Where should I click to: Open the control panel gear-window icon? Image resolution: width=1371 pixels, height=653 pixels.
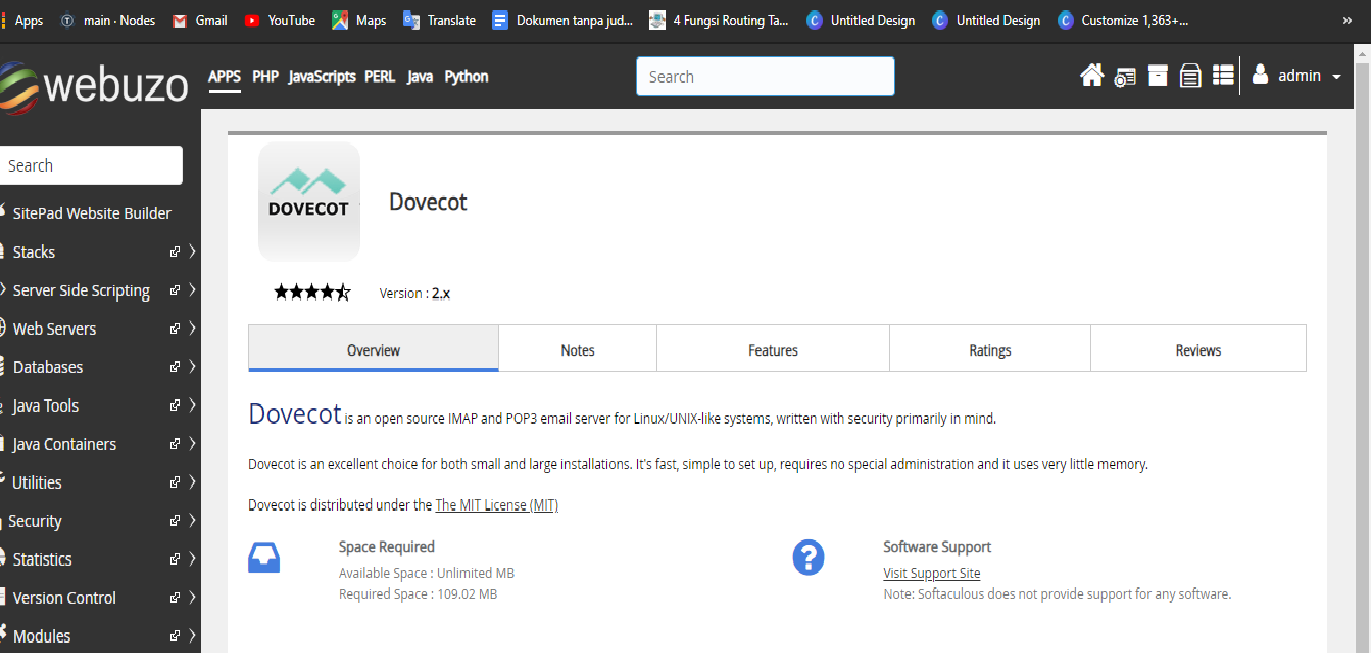(1125, 77)
